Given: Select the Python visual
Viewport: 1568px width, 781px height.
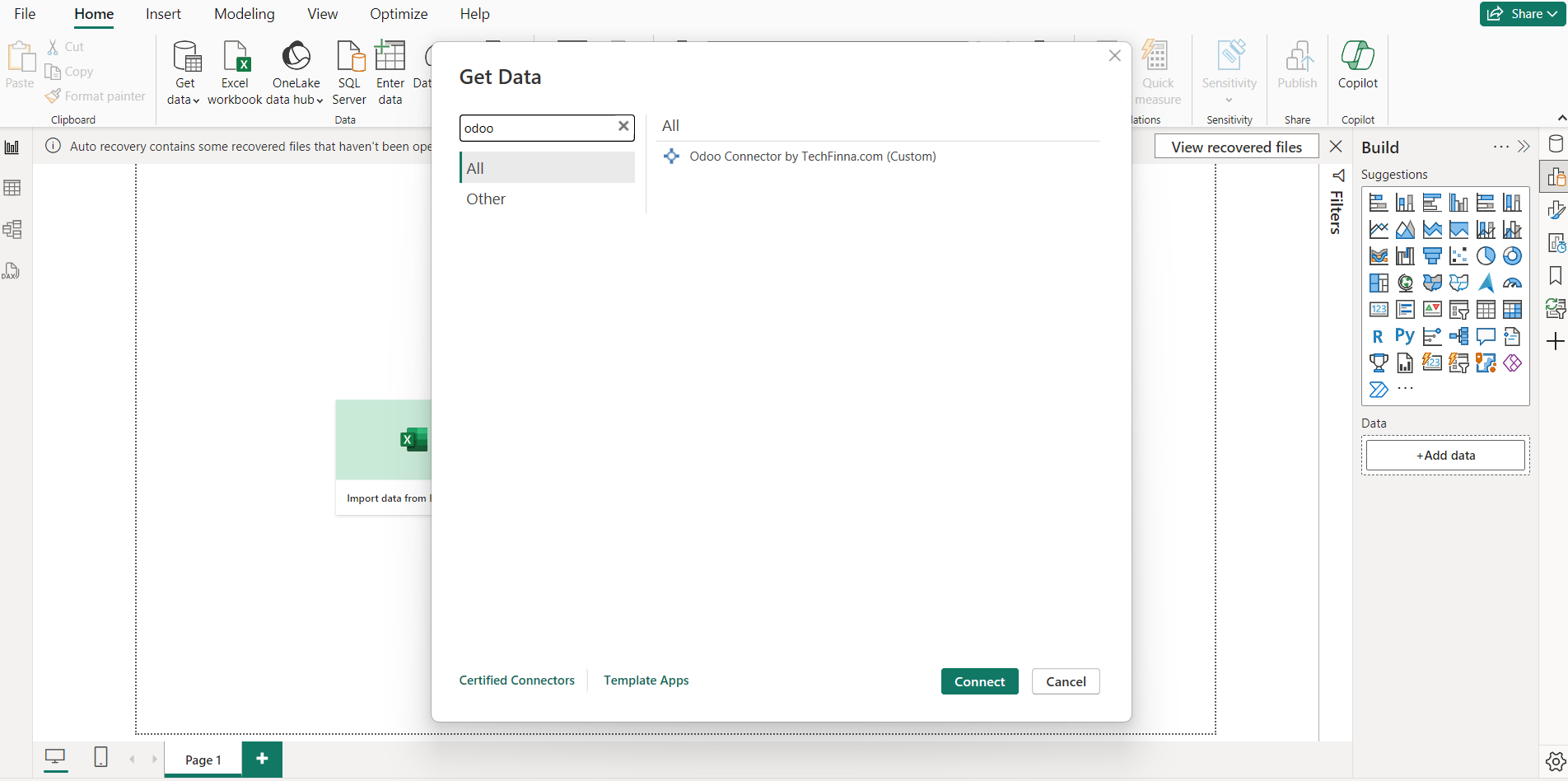Looking at the screenshot, I should click(1406, 337).
